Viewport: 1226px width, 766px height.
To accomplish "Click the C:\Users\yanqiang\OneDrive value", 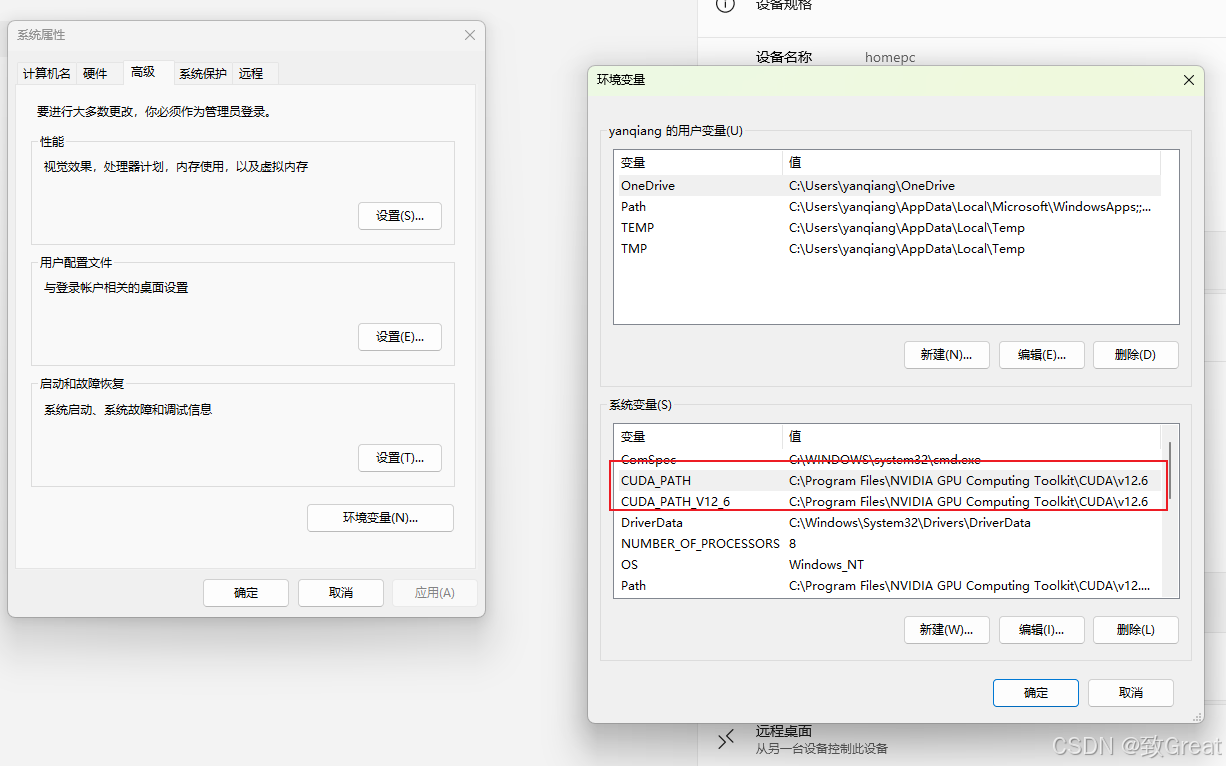I will [872, 186].
